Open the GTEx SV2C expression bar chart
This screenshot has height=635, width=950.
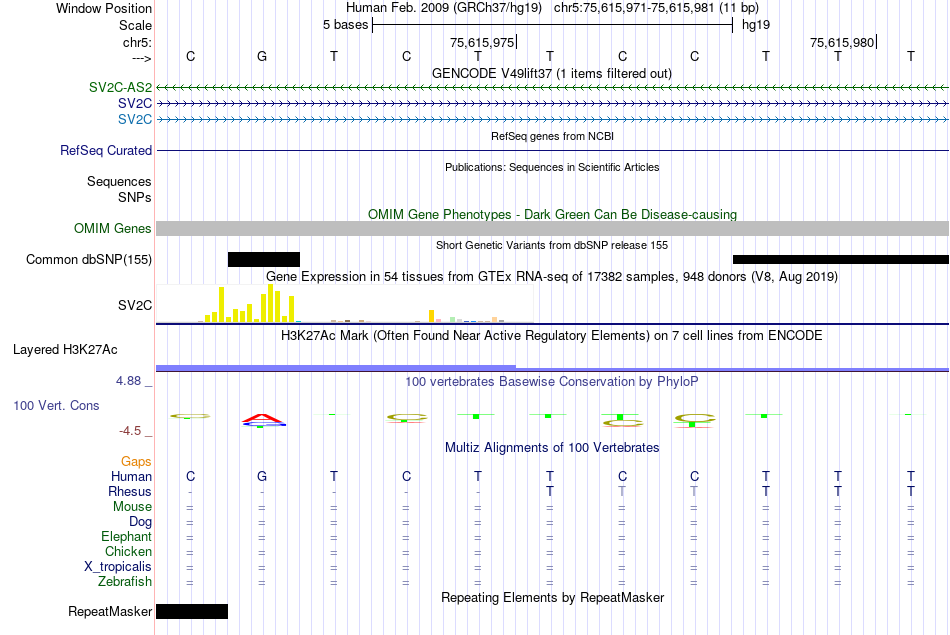[x=345, y=304]
